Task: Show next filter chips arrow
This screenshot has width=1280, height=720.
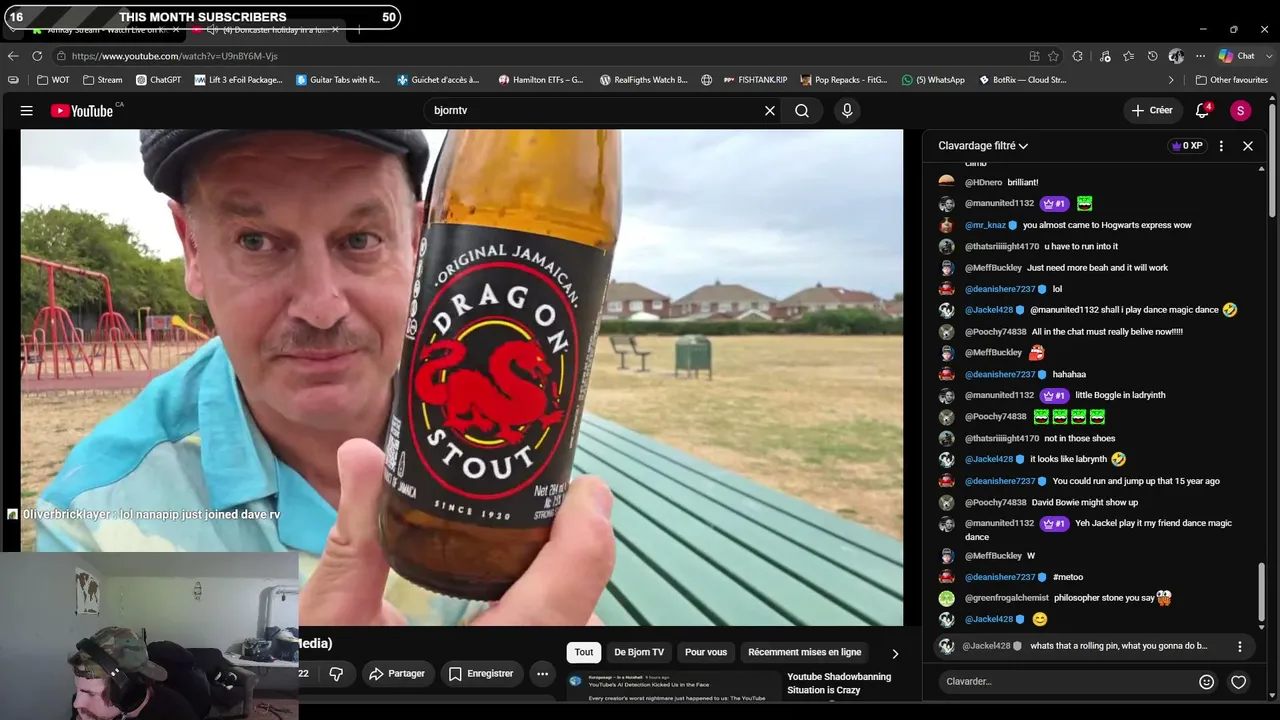Action: coord(895,653)
